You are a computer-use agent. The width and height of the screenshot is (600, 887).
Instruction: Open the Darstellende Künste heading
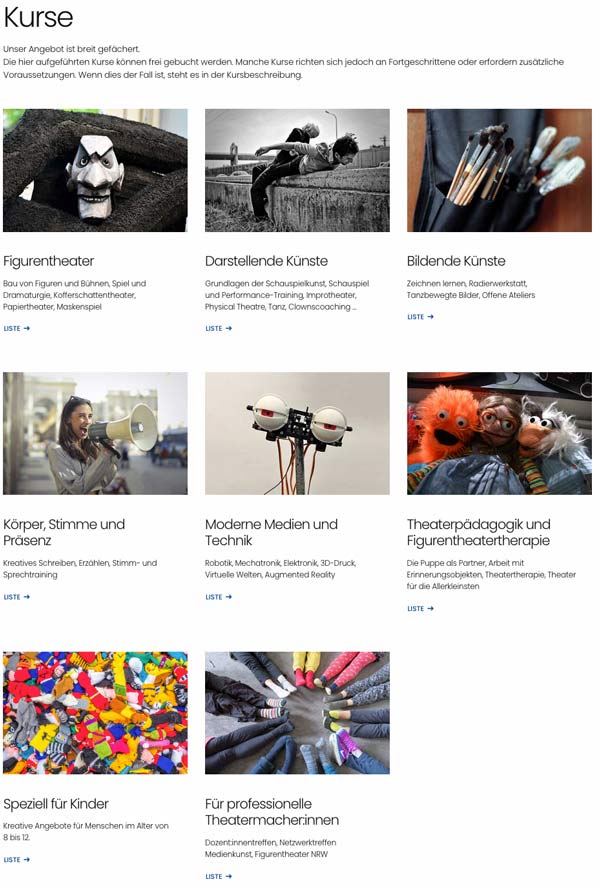point(266,261)
